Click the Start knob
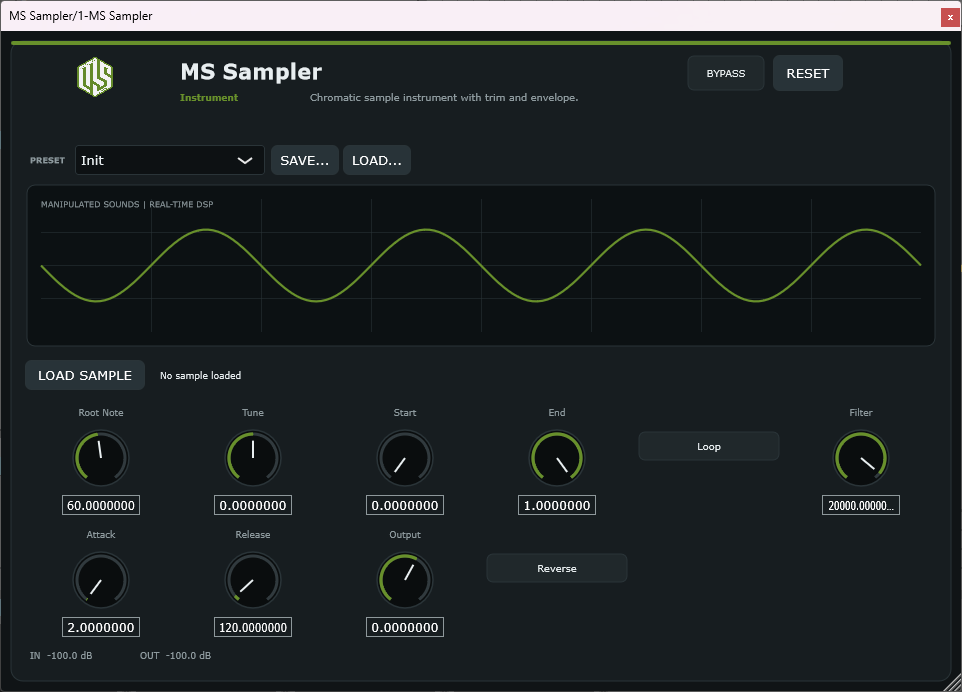The height and width of the screenshot is (692, 962). (x=404, y=458)
